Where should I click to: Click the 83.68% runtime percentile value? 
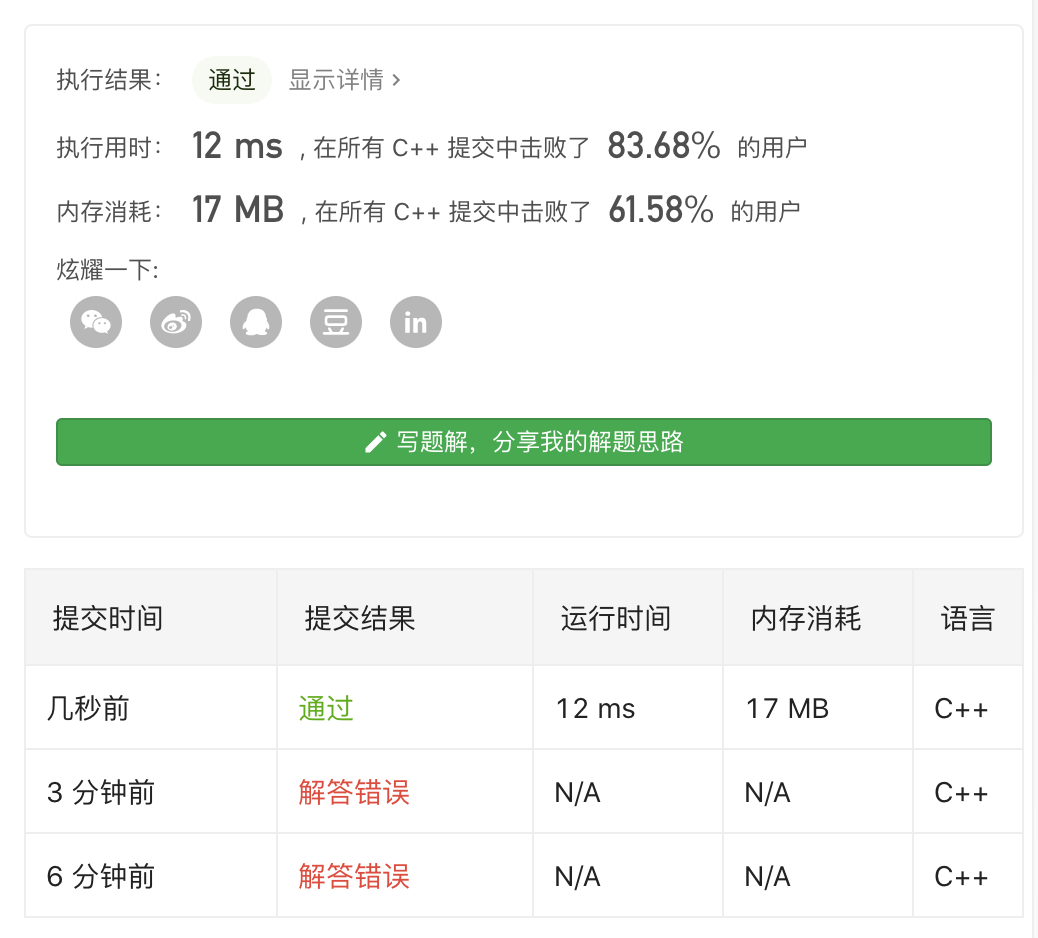pyautogui.click(x=664, y=147)
